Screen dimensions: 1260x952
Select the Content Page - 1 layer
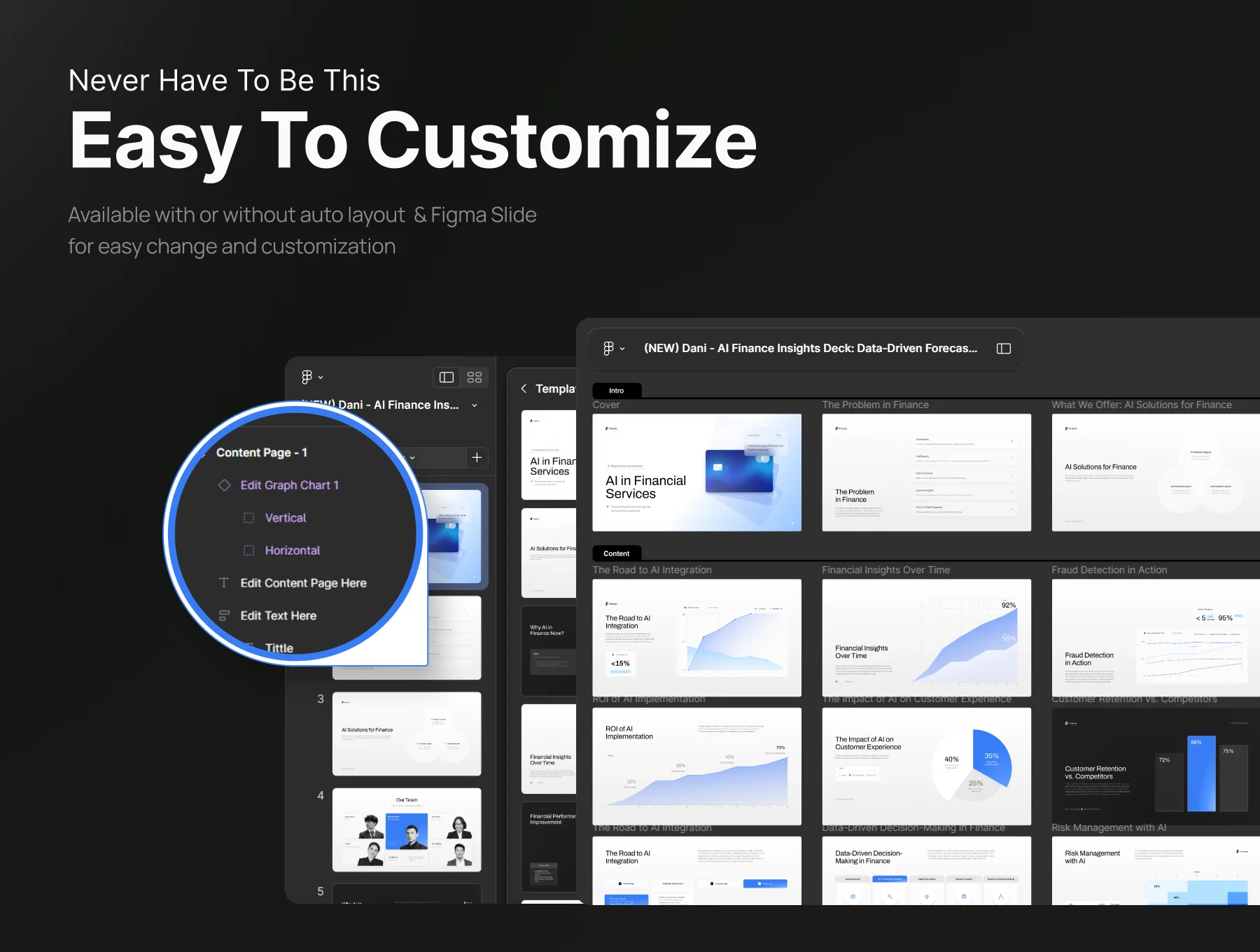pos(262,453)
